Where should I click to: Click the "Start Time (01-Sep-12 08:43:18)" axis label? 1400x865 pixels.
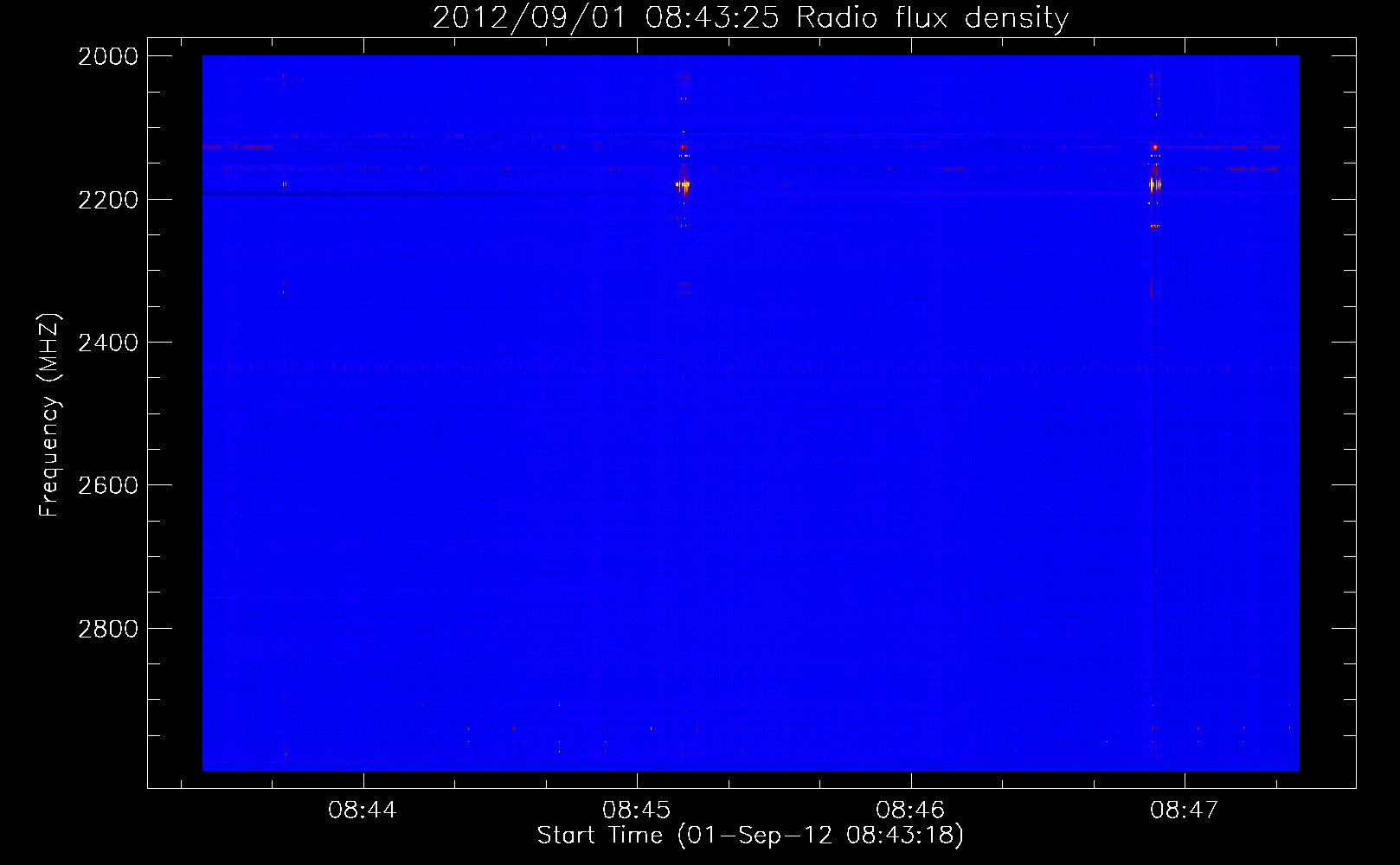(x=750, y=836)
